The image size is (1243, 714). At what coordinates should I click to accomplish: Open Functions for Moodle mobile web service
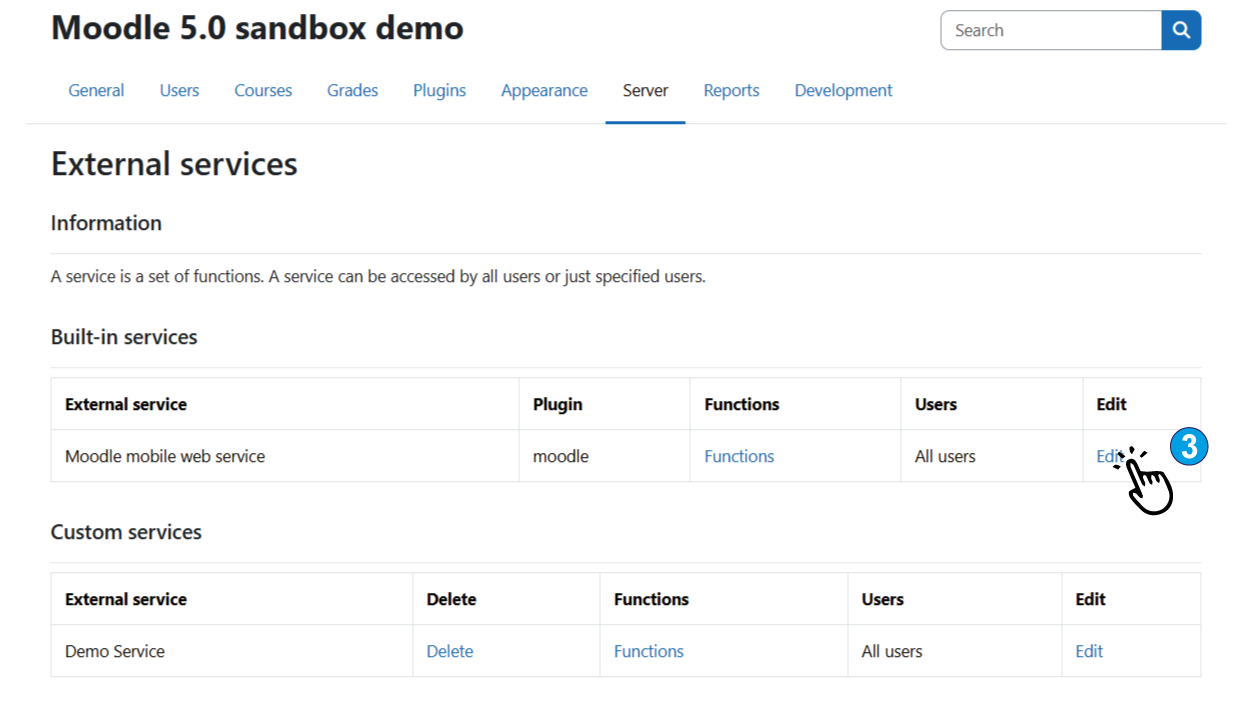pos(739,457)
